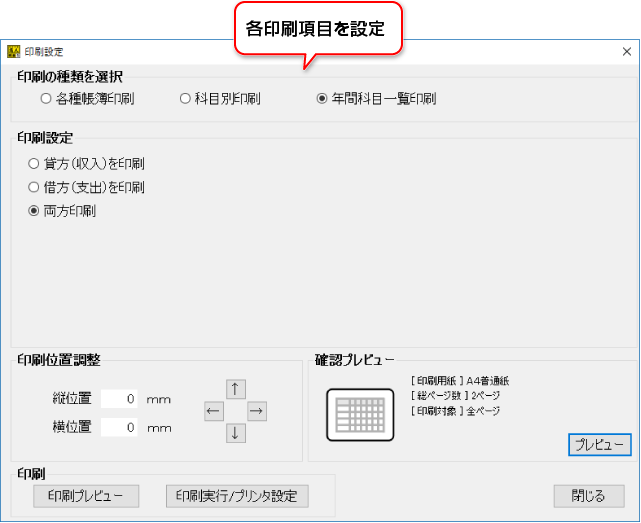Viewport: 641px width, 523px height.
Task: Click the right arrow position button
Action: point(257,411)
